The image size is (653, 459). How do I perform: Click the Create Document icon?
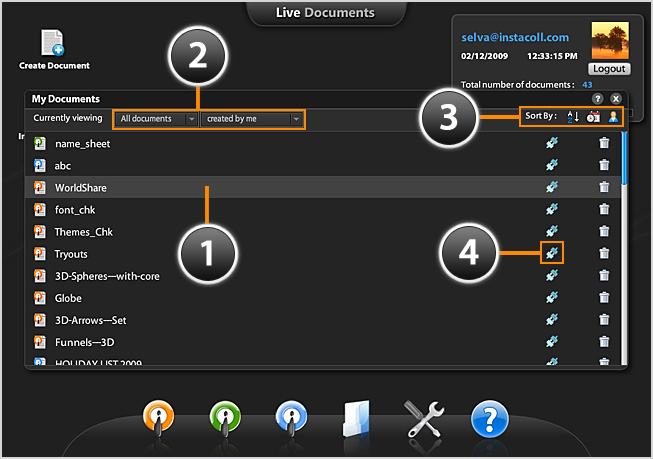tap(53, 42)
